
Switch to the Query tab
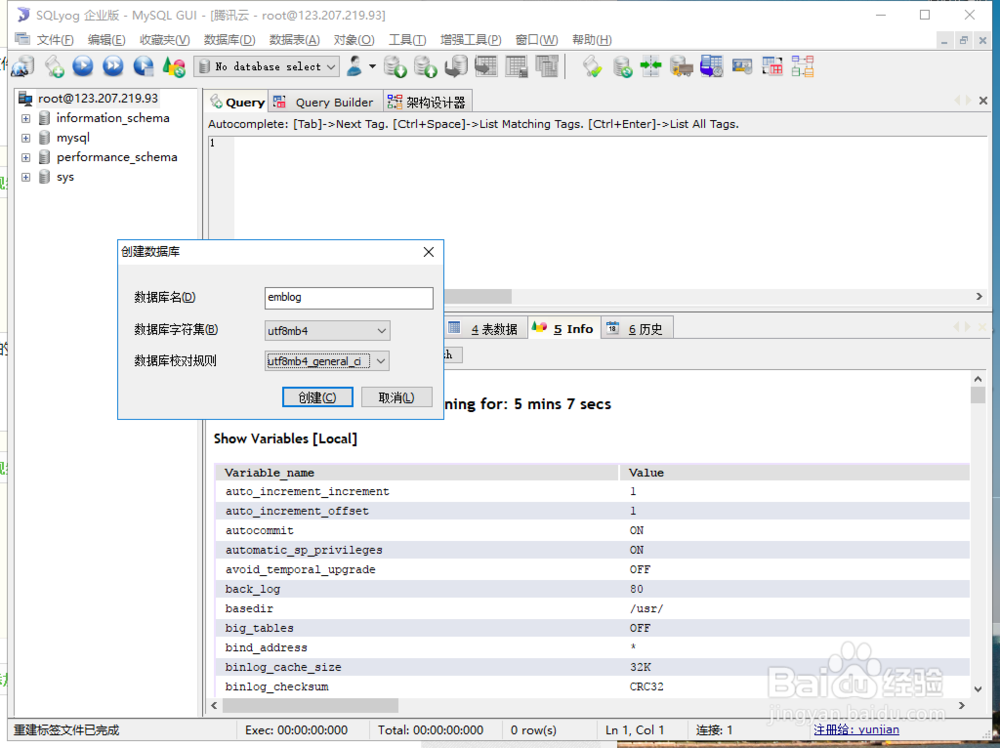click(x=237, y=102)
